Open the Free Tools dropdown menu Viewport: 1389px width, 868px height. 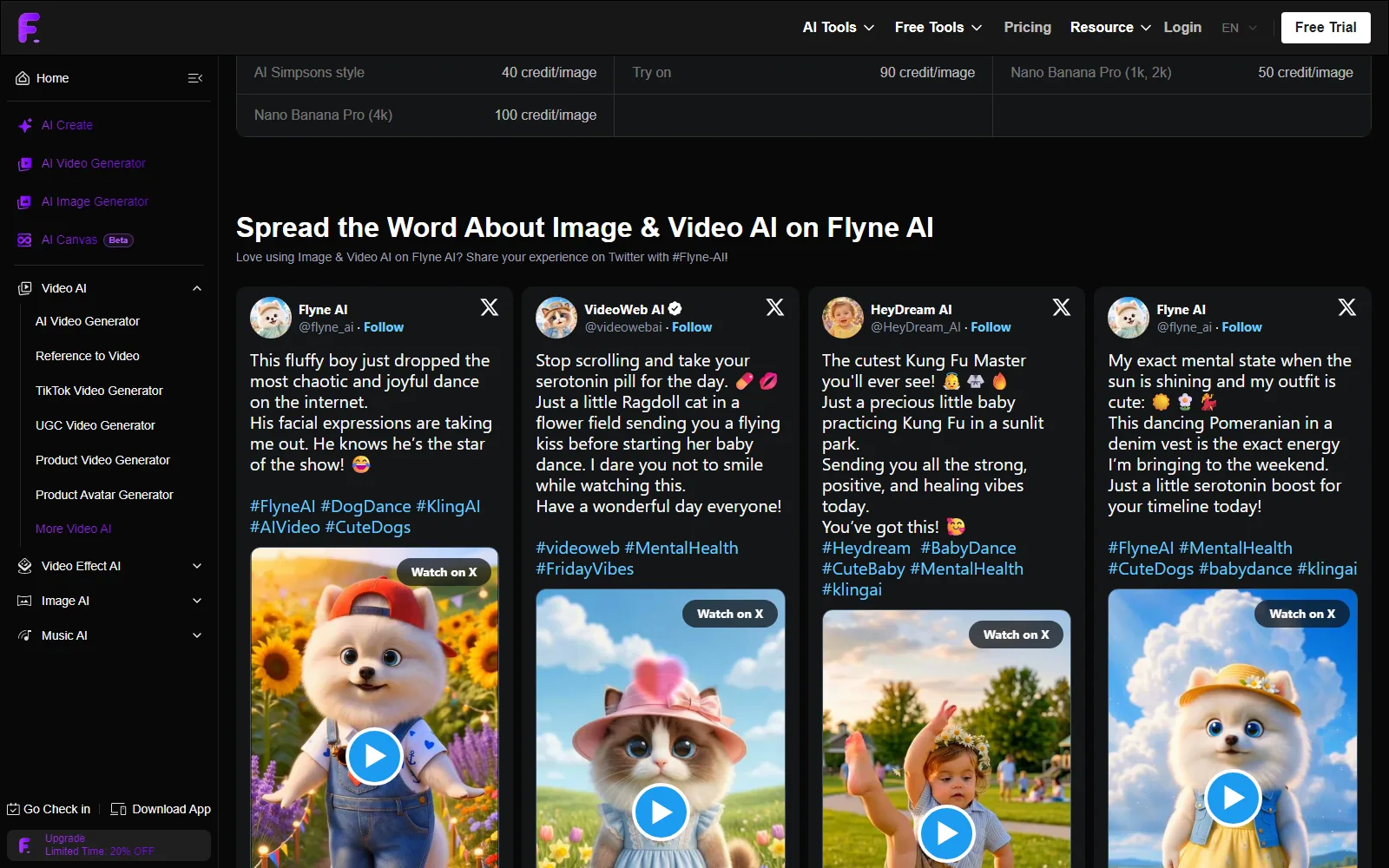938,28
